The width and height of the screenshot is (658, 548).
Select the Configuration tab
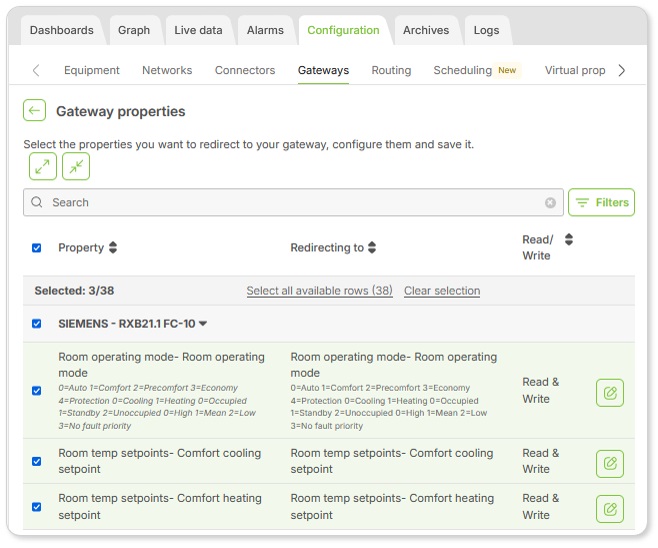[343, 30]
